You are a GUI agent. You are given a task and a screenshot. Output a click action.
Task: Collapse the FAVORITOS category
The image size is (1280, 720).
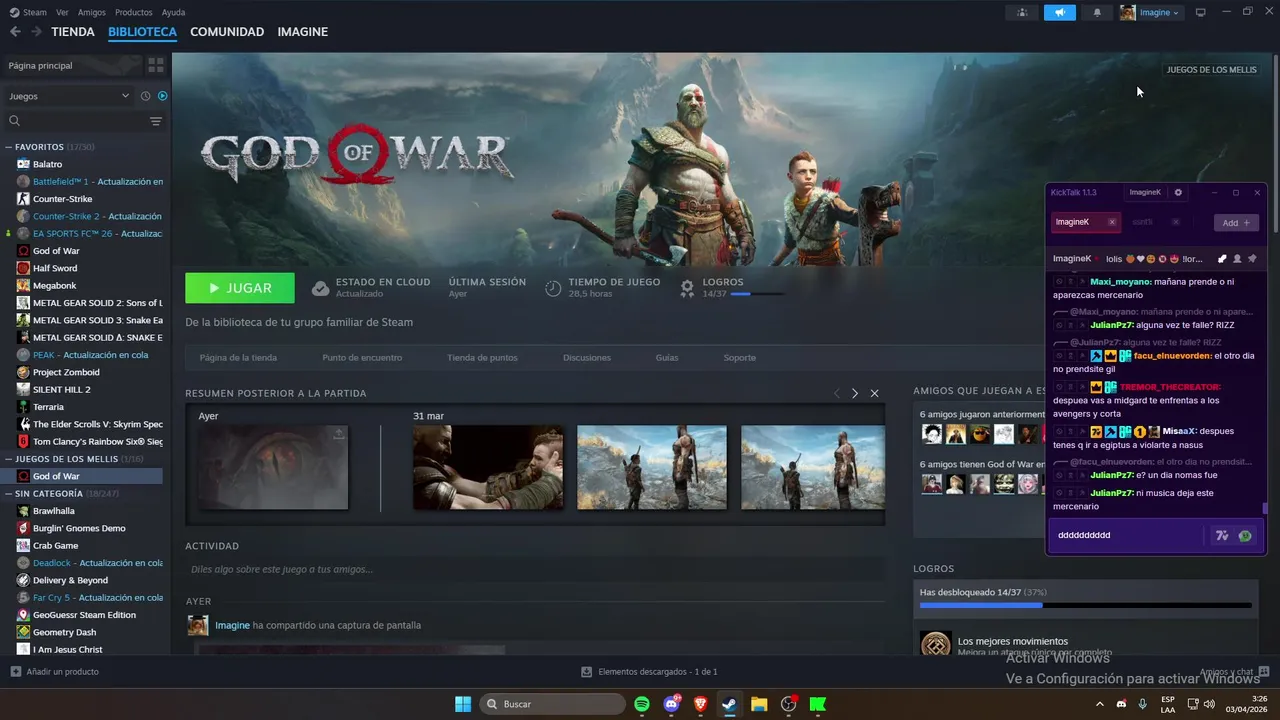[10, 147]
